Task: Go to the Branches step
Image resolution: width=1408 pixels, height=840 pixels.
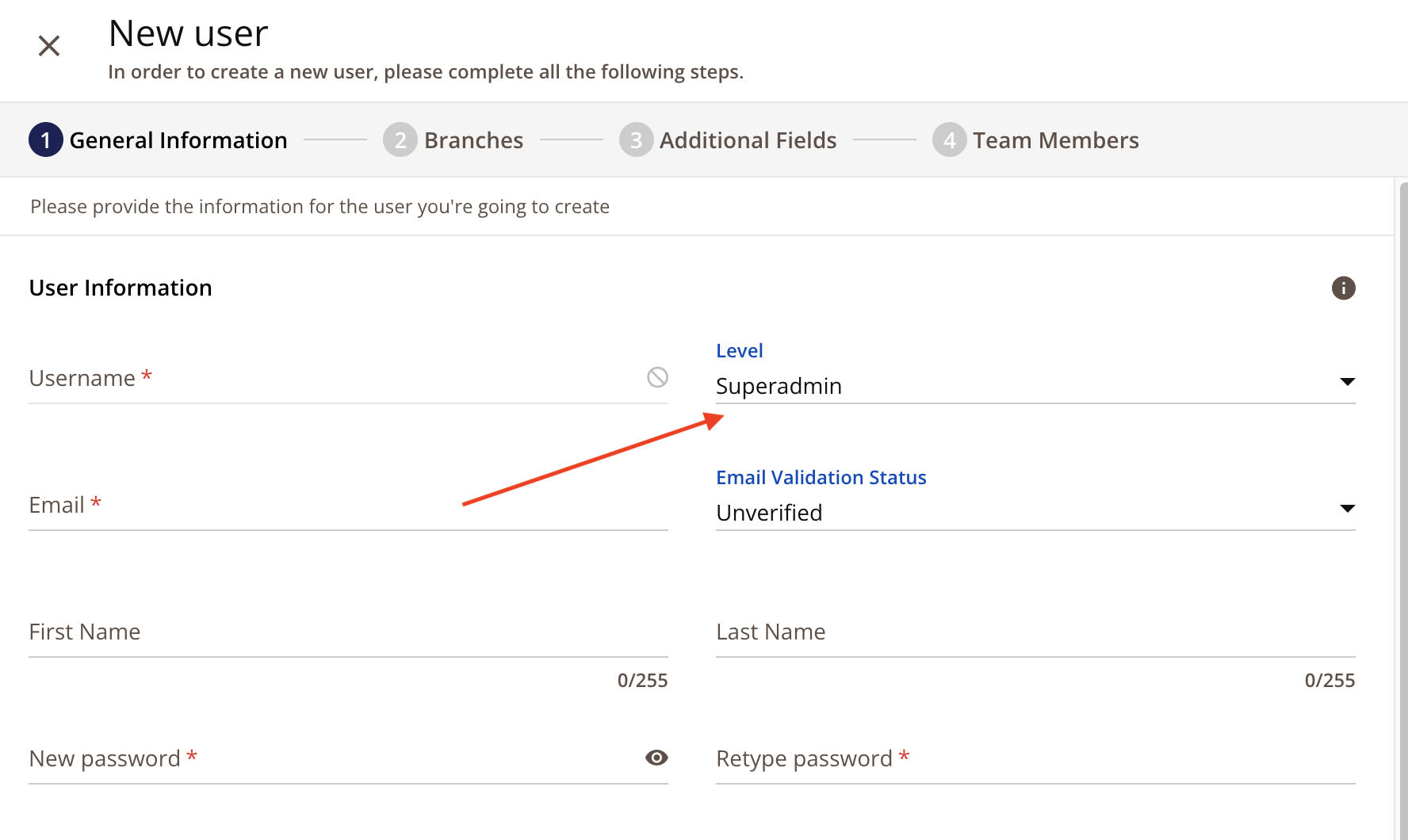Action: point(473,139)
